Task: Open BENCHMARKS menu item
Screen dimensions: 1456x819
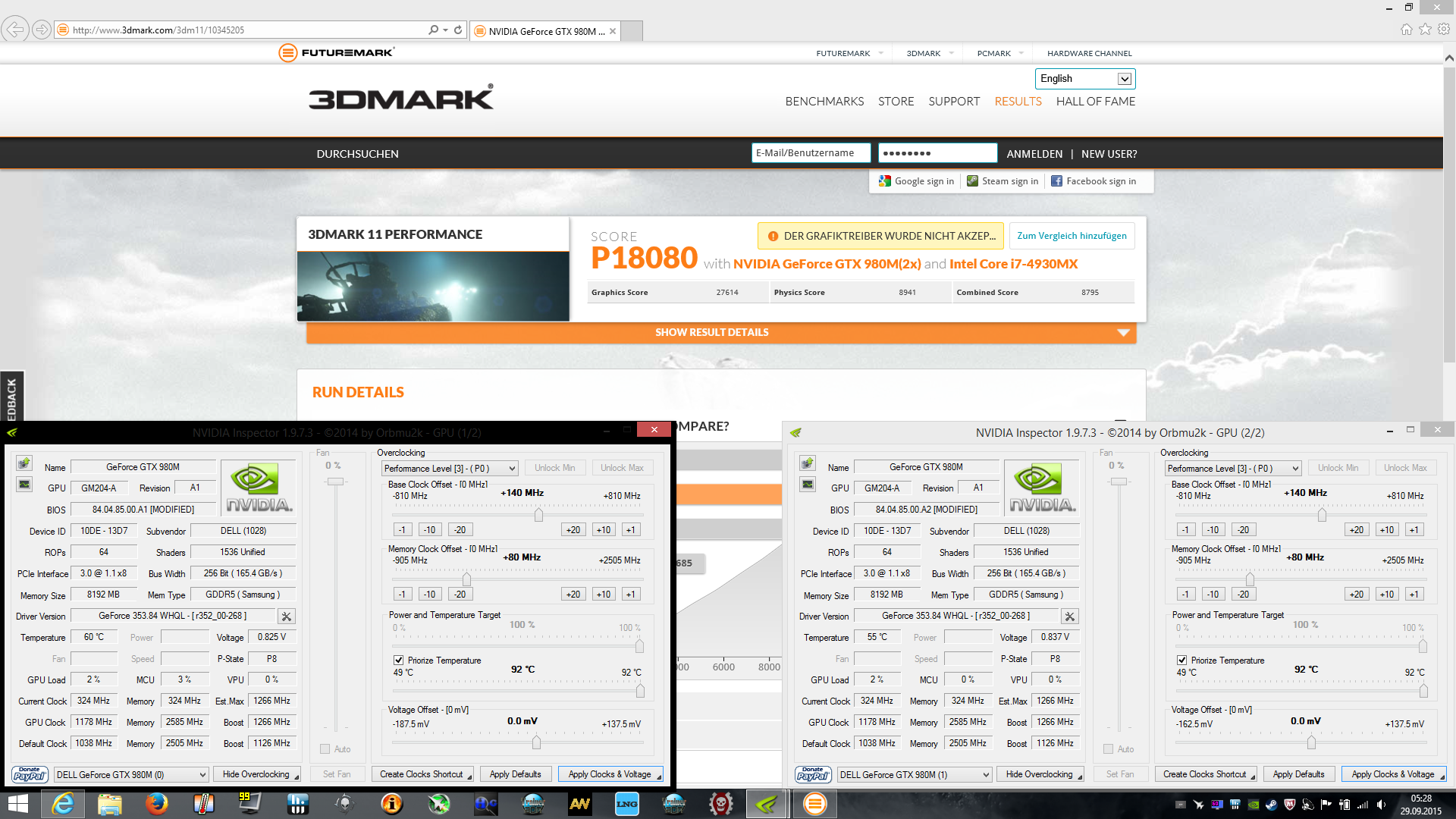Action: point(824,101)
